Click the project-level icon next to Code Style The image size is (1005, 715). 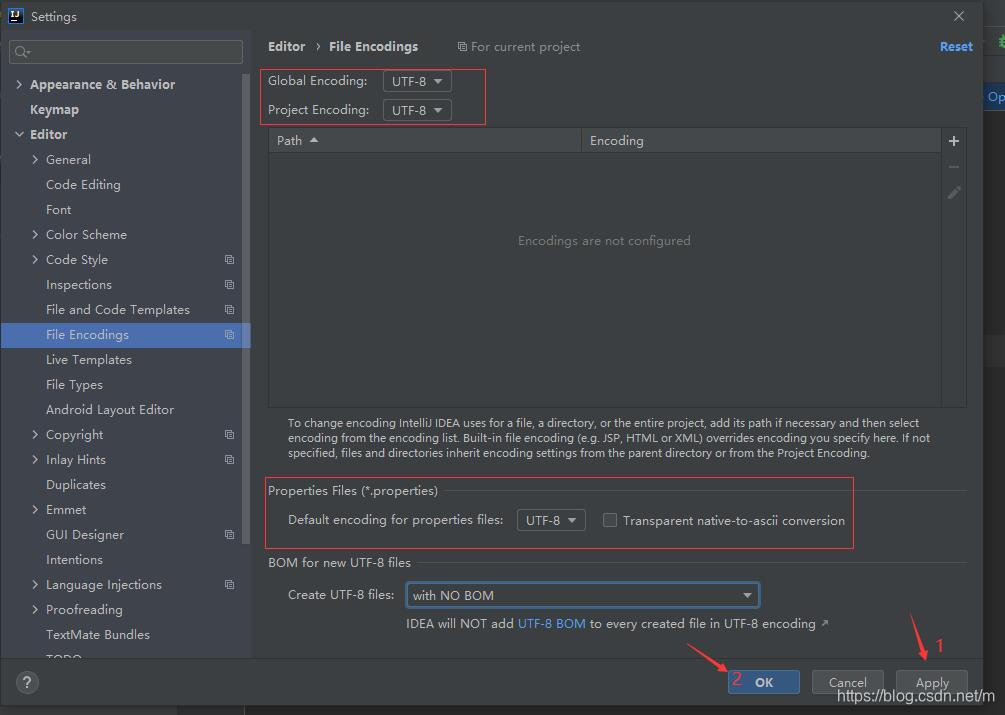229,259
